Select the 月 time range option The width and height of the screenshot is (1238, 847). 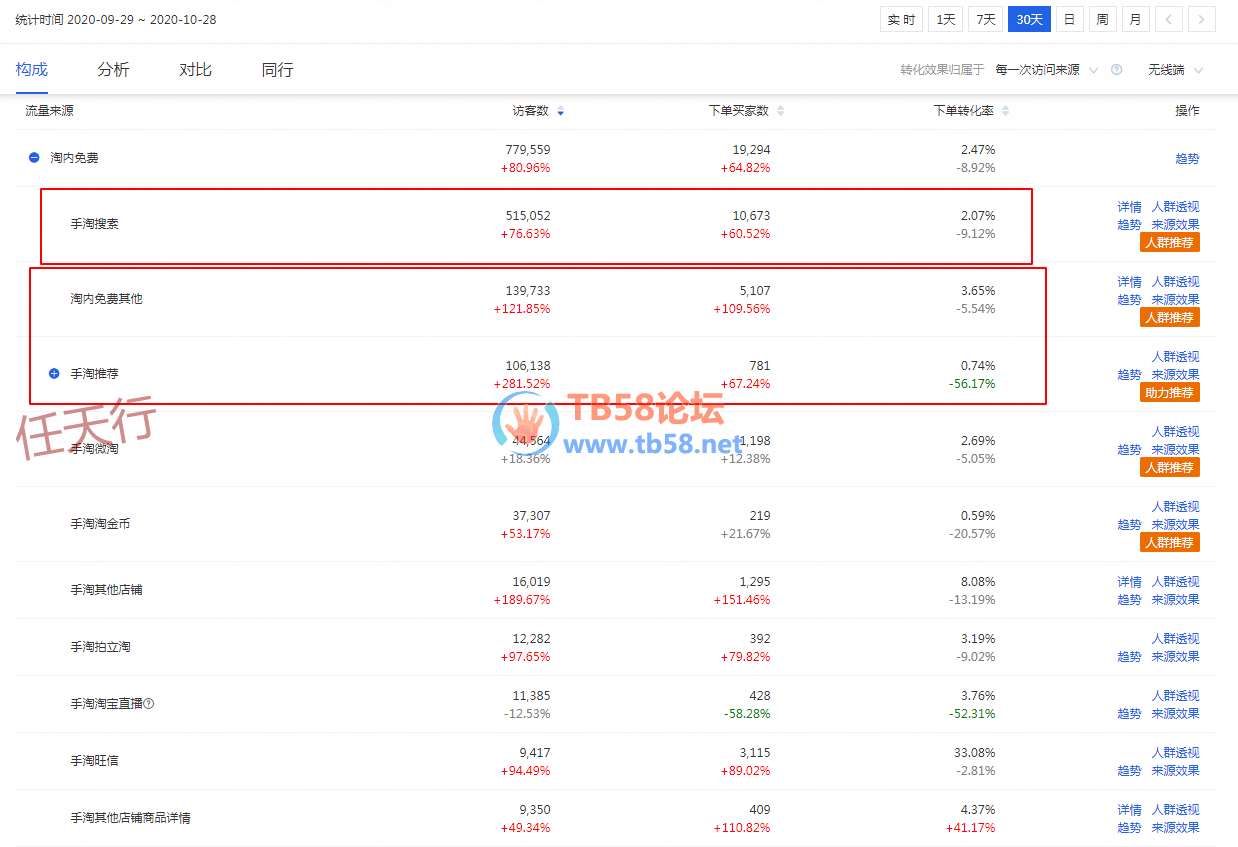click(x=1134, y=20)
